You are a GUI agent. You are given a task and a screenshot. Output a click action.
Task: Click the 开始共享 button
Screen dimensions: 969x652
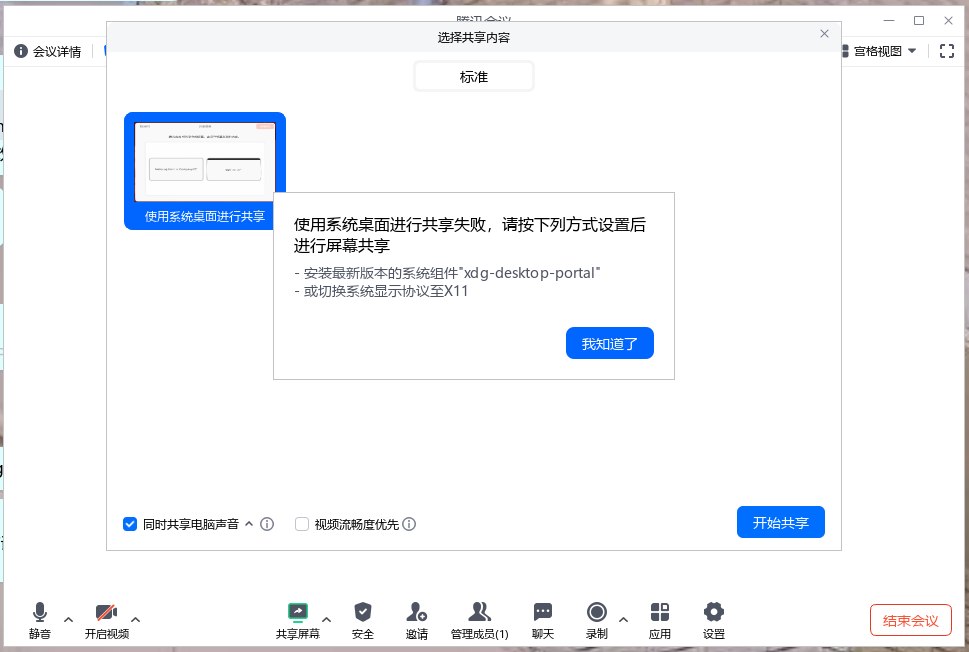click(x=780, y=522)
